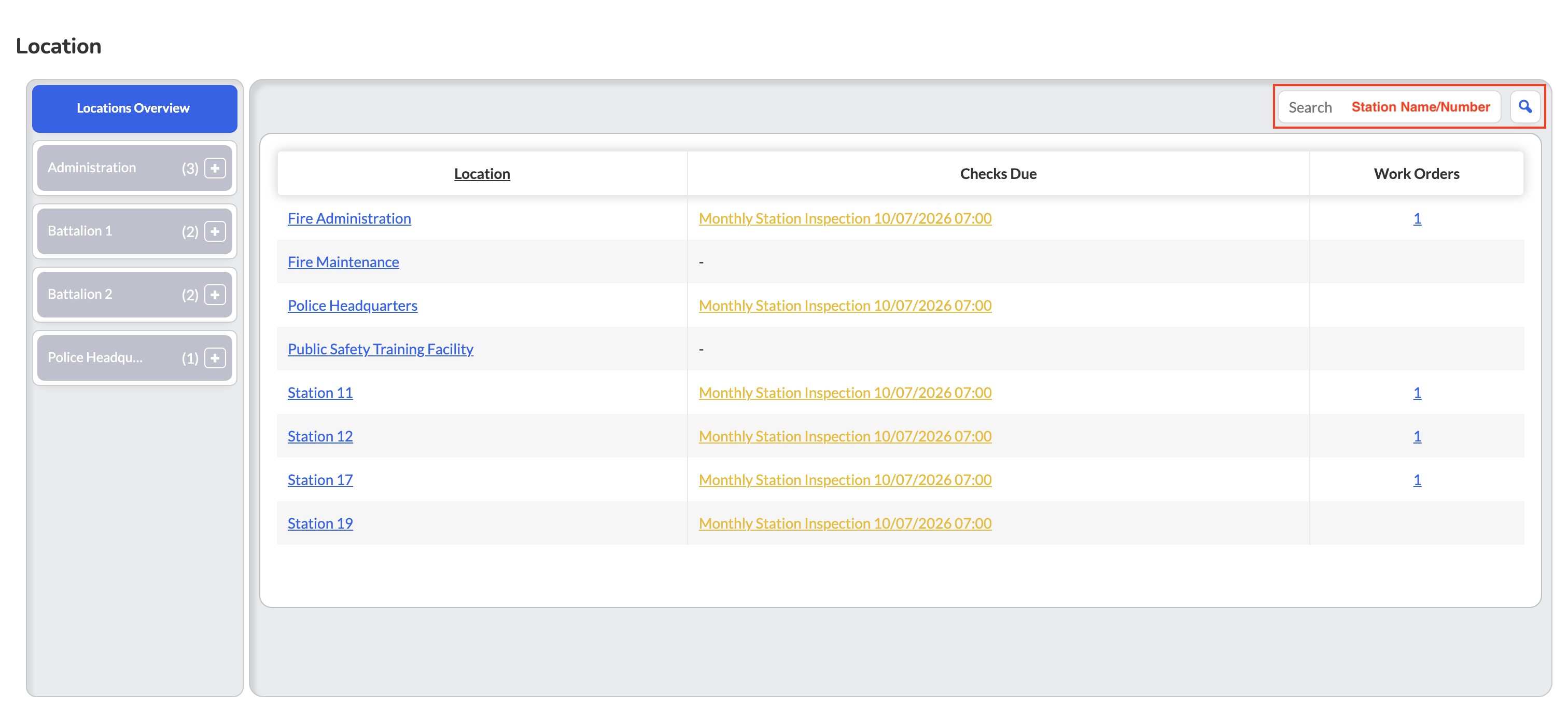Open the Public Safety Training Facility link
Screen dimensions: 1568x719
[x=381, y=349]
